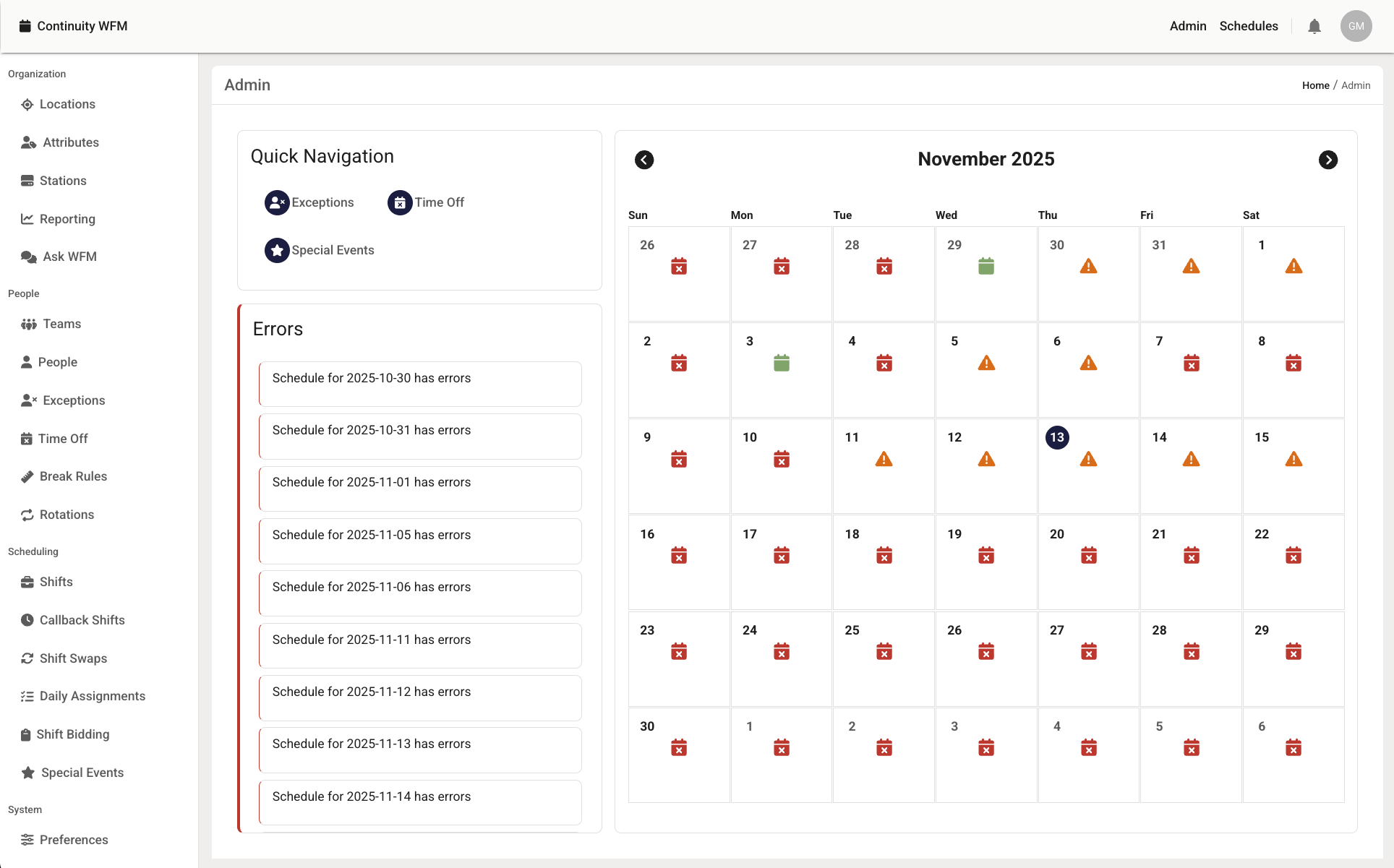
Task: Click the warning triangle icon on November 13
Action: click(x=1088, y=460)
